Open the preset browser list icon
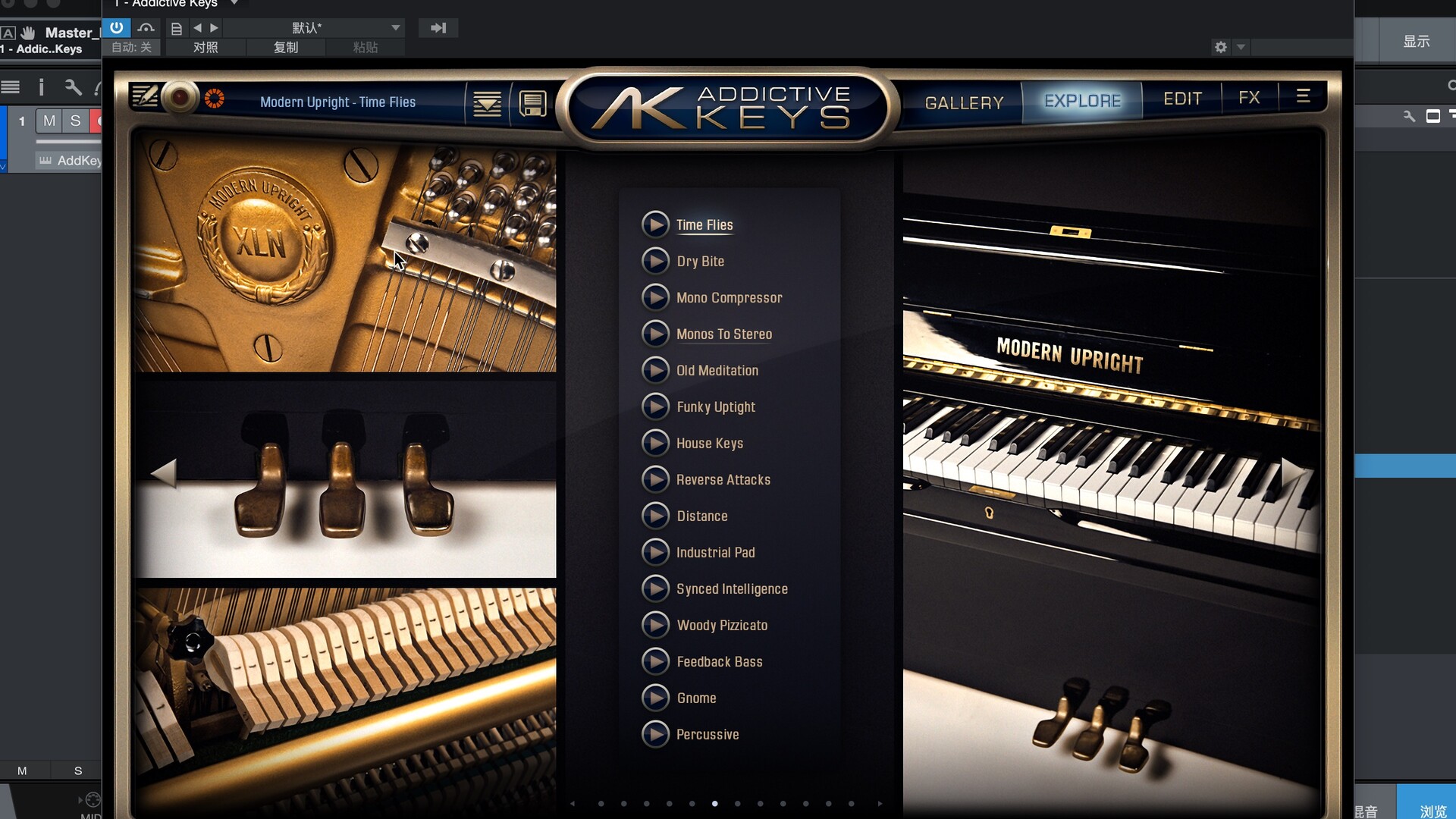The height and width of the screenshot is (819, 1456). tap(487, 104)
